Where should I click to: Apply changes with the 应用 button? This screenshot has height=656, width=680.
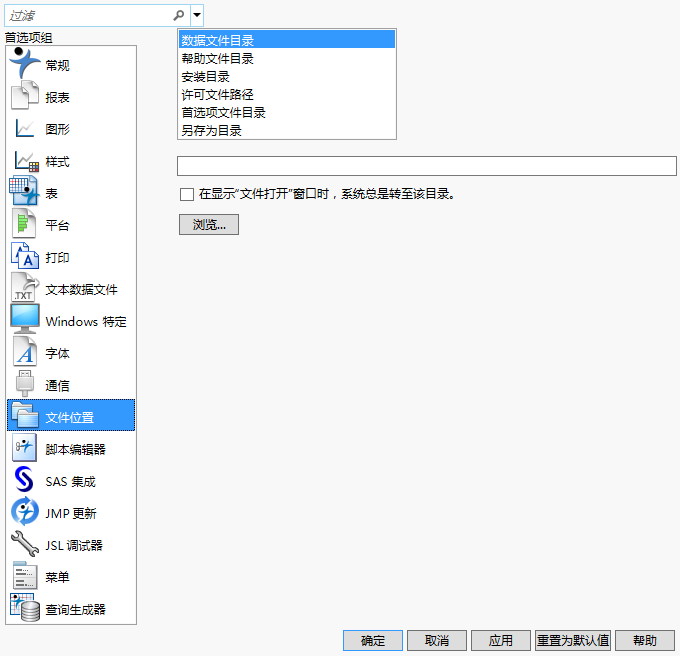pyautogui.click(x=501, y=640)
